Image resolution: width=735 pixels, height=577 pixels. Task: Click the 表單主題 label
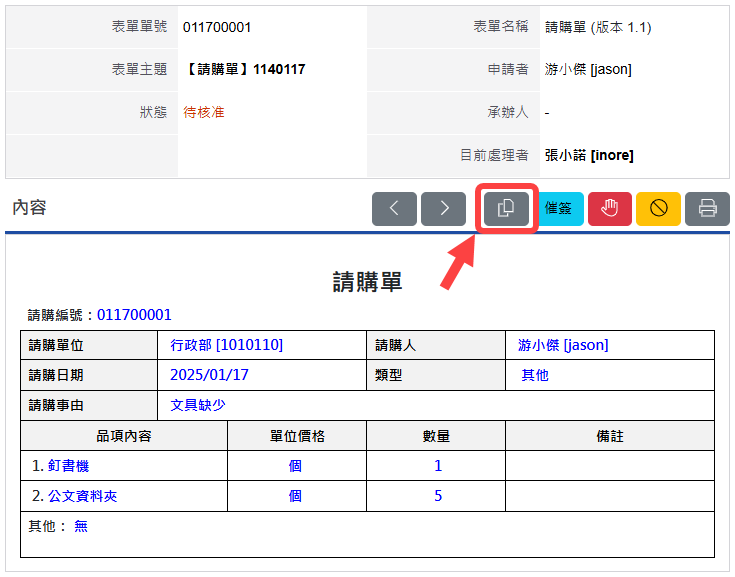click(139, 69)
